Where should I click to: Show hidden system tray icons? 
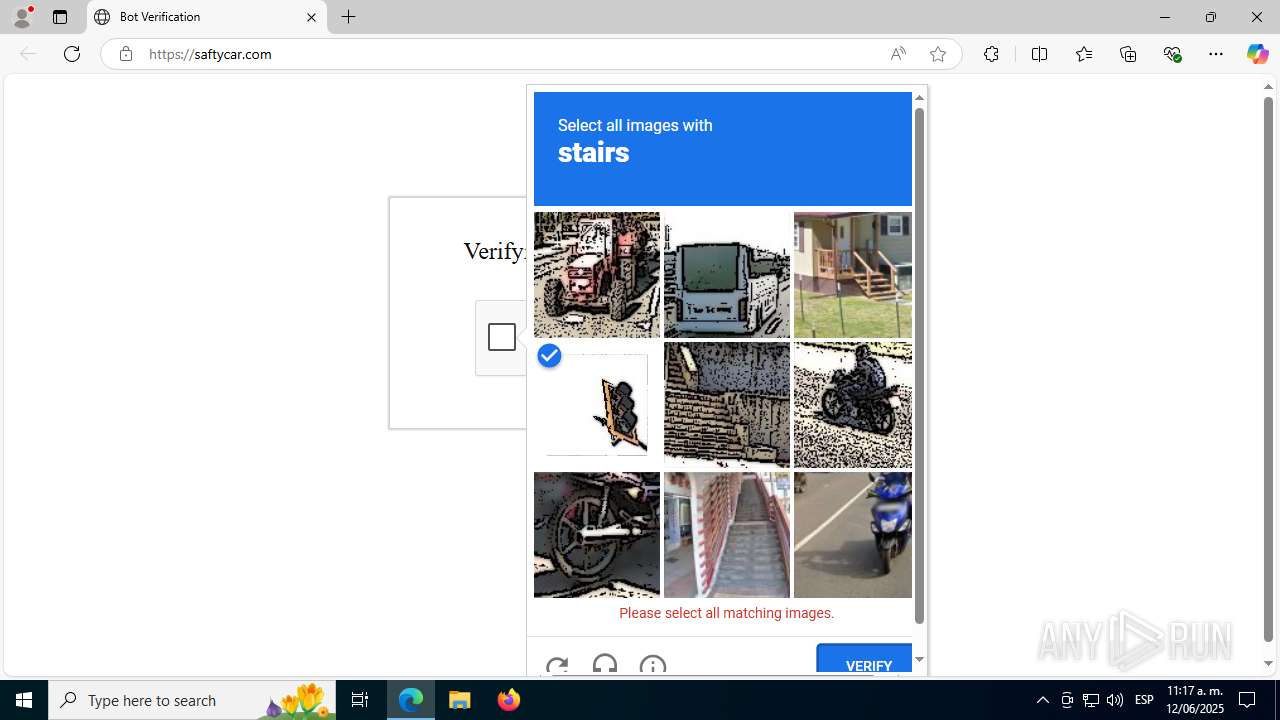point(1043,700)
